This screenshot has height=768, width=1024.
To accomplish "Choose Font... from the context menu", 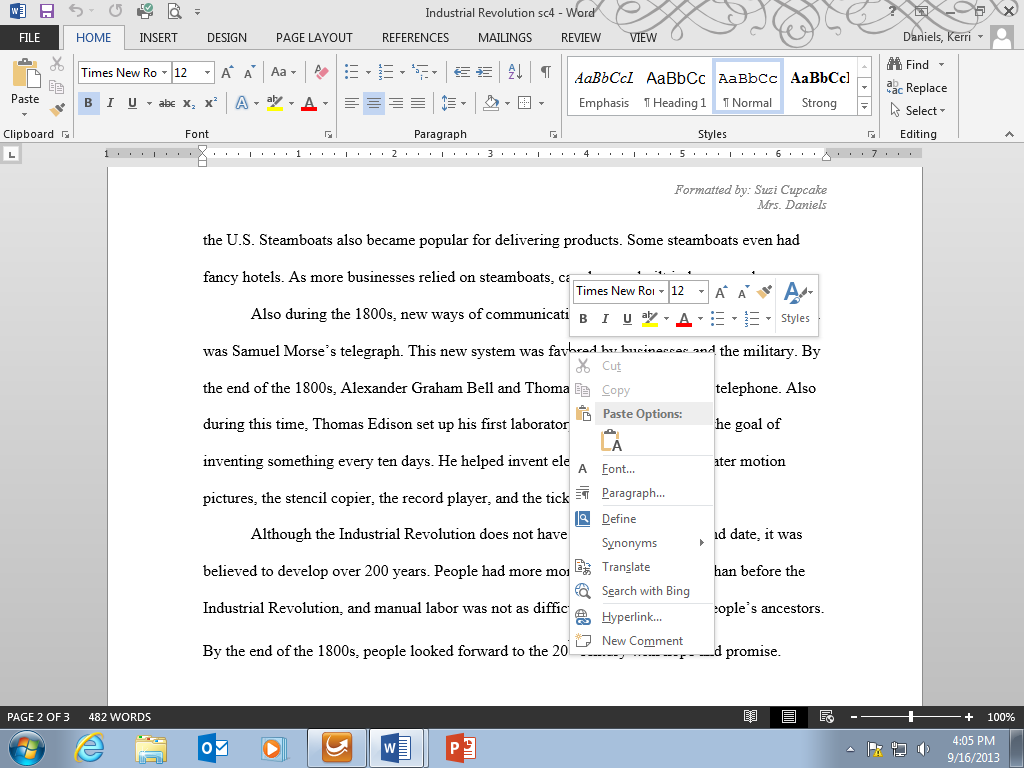I will point(643,469).
